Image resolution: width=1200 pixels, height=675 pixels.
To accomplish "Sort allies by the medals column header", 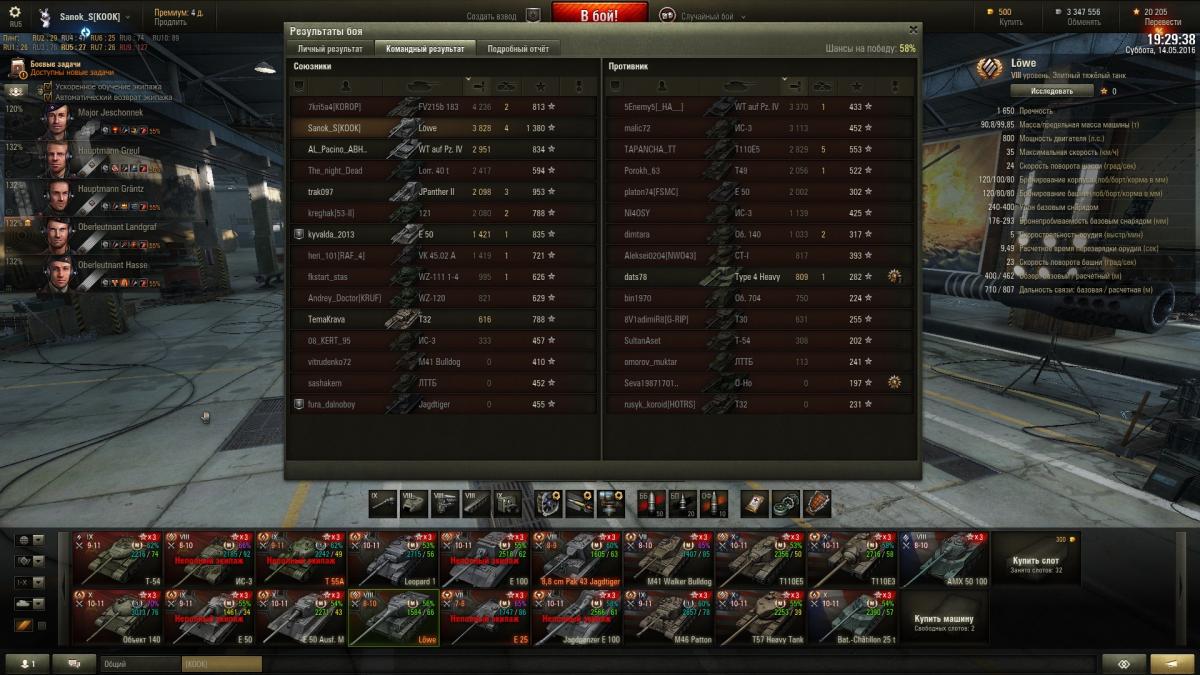I will (578, 87).
